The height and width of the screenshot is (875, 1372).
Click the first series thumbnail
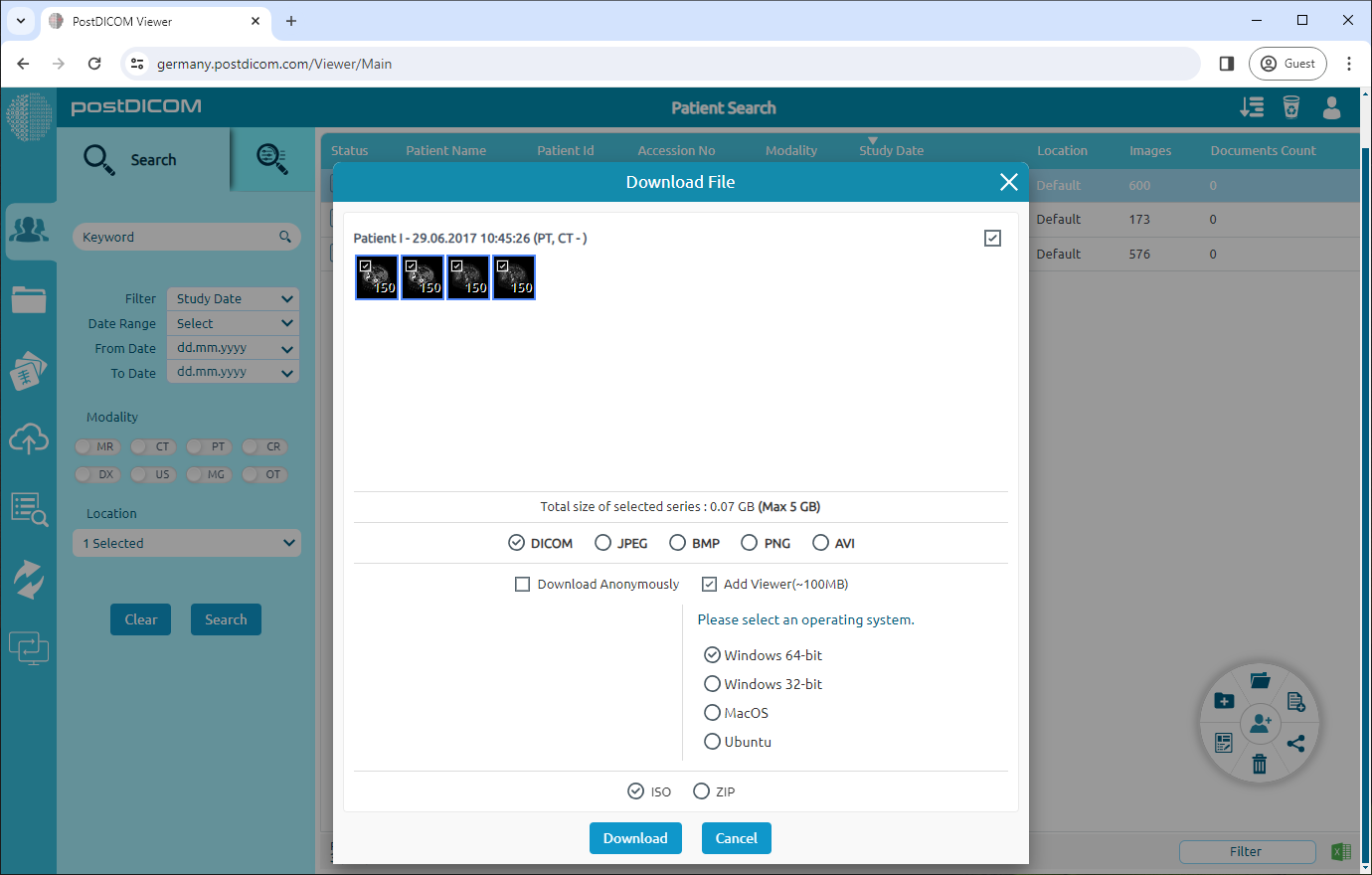[377, 277]
